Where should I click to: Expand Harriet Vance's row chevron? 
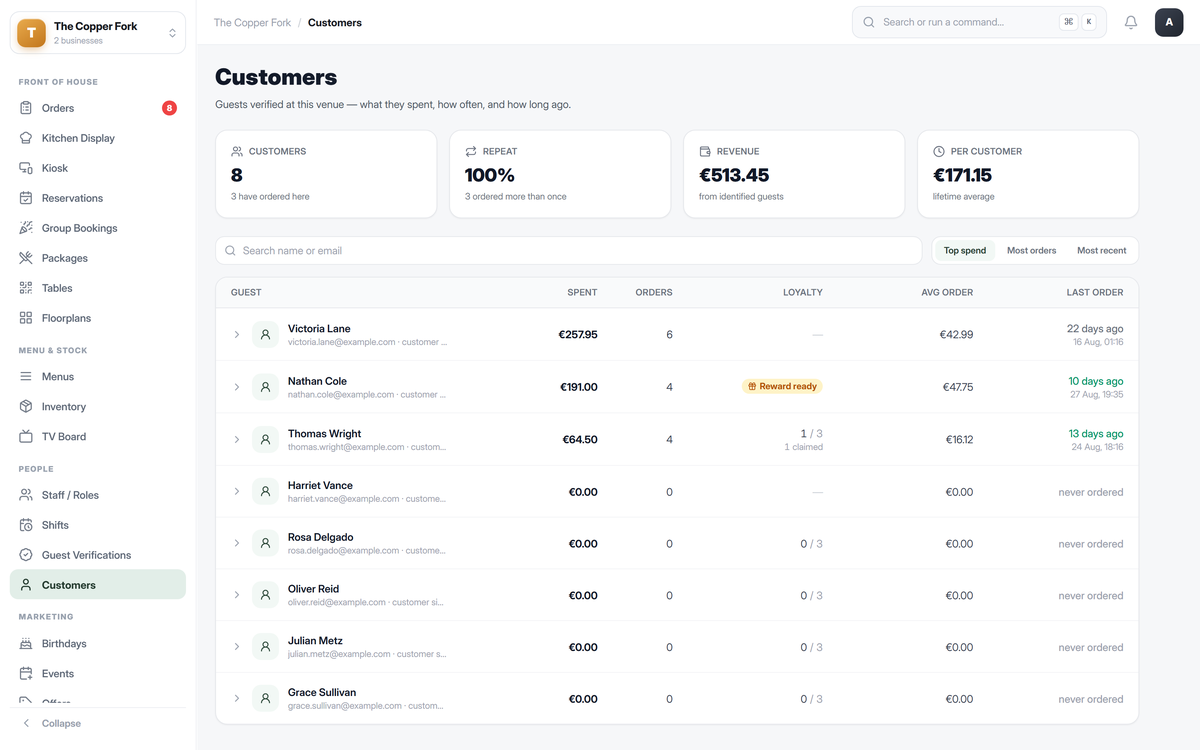[237, 491]
